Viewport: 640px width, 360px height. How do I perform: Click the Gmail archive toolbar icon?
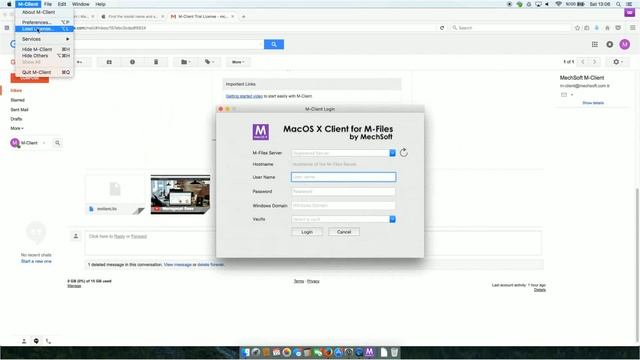pos(109,62)
